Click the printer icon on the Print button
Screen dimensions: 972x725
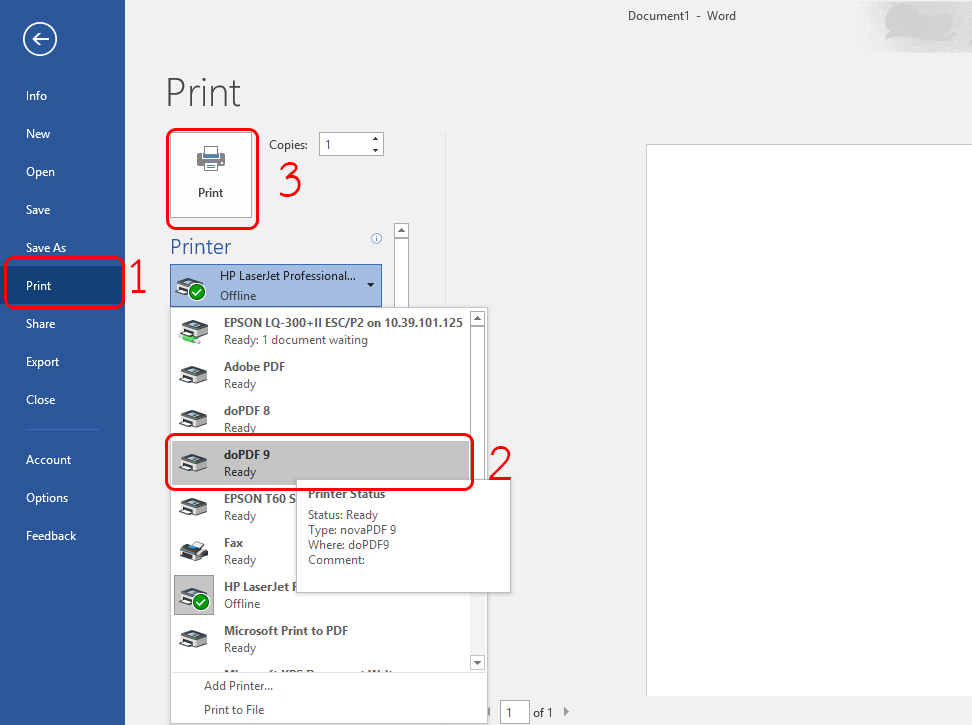click(x=211, y=159)
